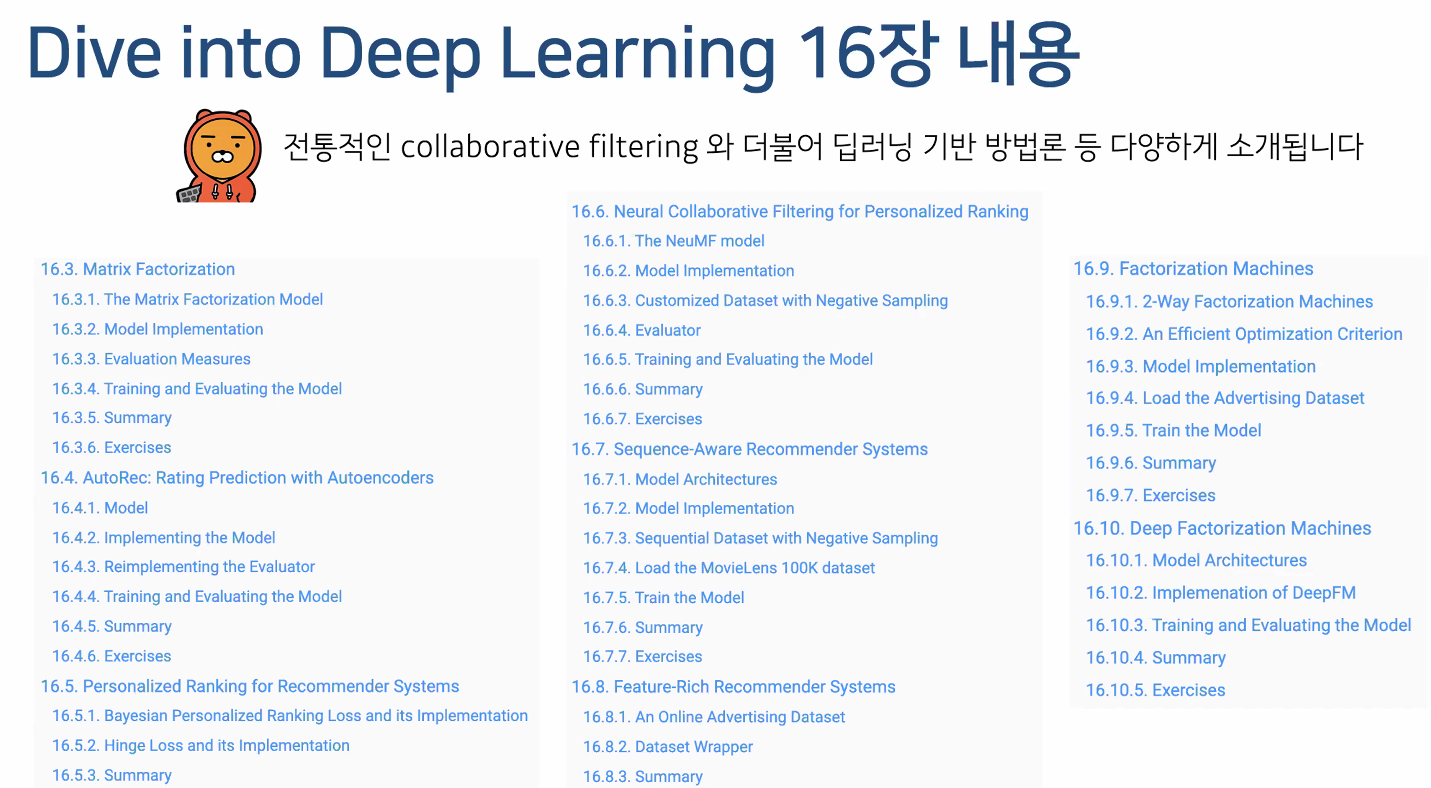
Task: Go to 16.10.1. Model Architectures
Action: click(1197, 561)
